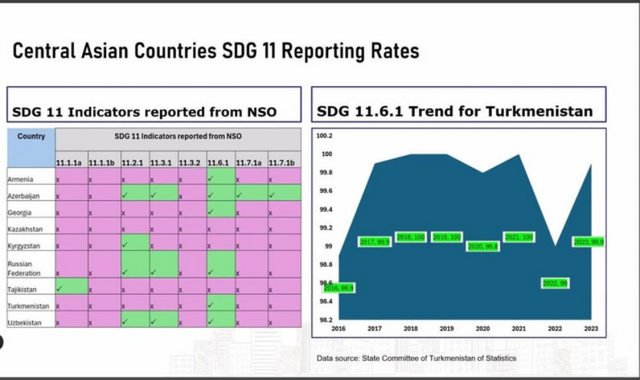The image size is (640, 380).
Task: Click the green data label for 2022 on the chart
Action: (555, 283)
